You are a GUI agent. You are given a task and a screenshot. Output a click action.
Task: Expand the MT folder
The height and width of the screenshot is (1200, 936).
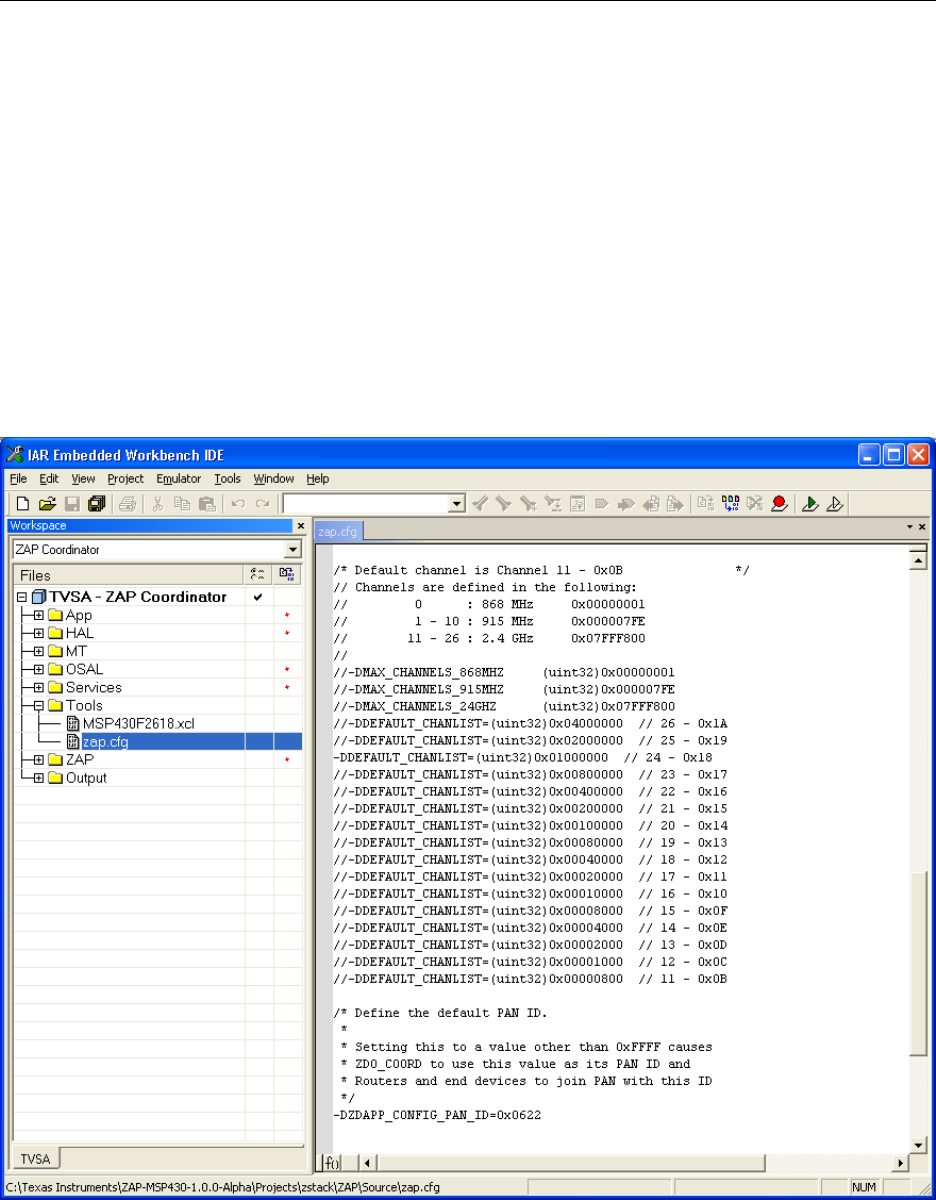pos(39,651)
